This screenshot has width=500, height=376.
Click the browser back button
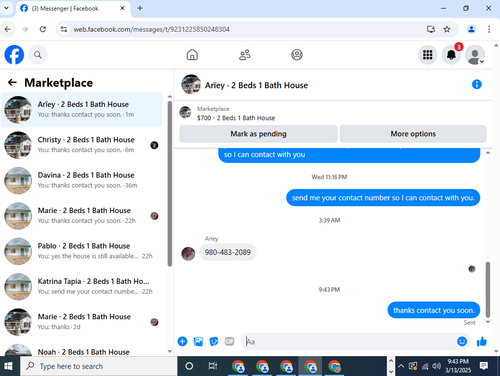pos(8,29)
